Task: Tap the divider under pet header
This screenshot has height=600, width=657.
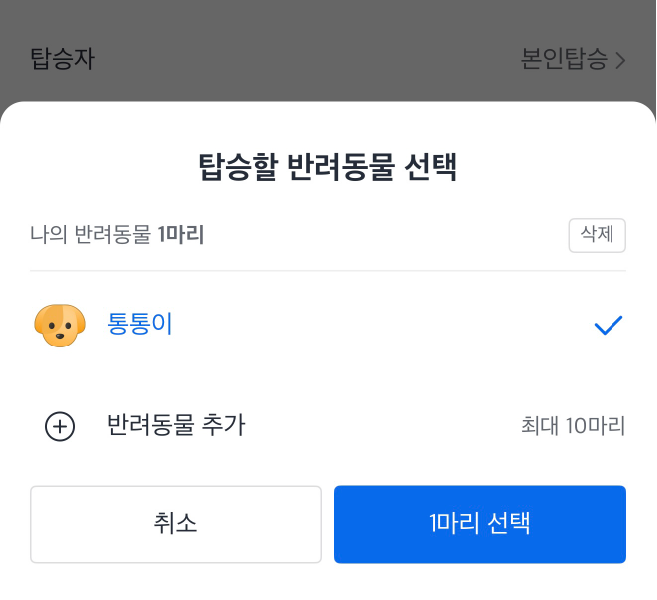Action: click(328, 271)
